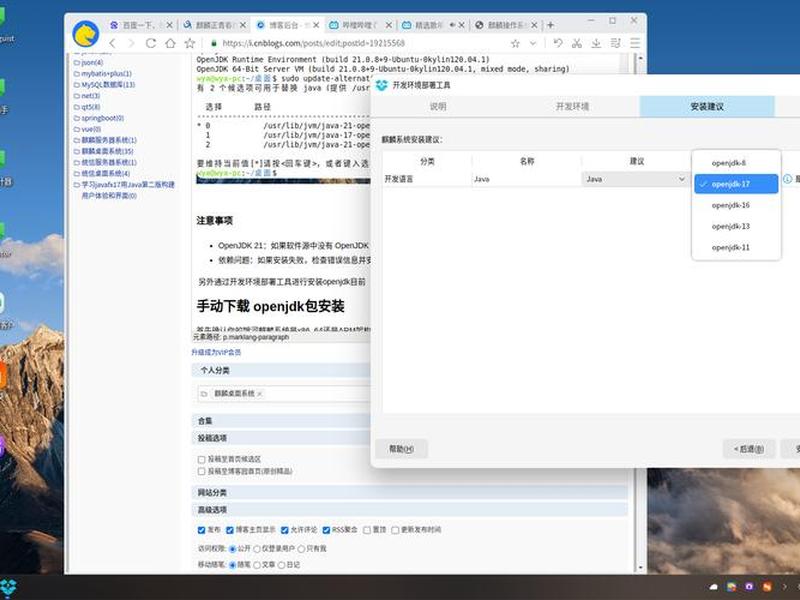800x600 pixels.
Task: Expand the 高级选项 section
Action: click(x=410, y=510)
